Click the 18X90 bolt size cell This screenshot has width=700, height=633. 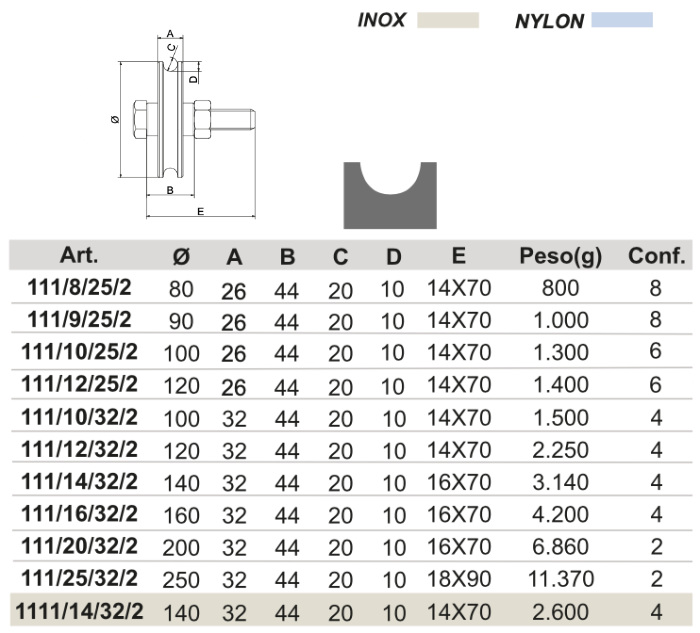(x=459, y=579)
